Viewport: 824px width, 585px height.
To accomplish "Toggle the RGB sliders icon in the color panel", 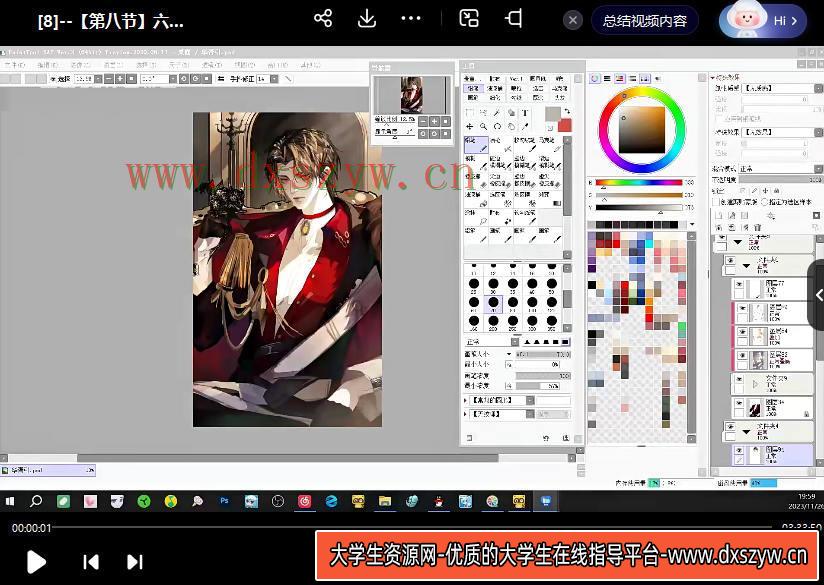I will pos(607,78).
